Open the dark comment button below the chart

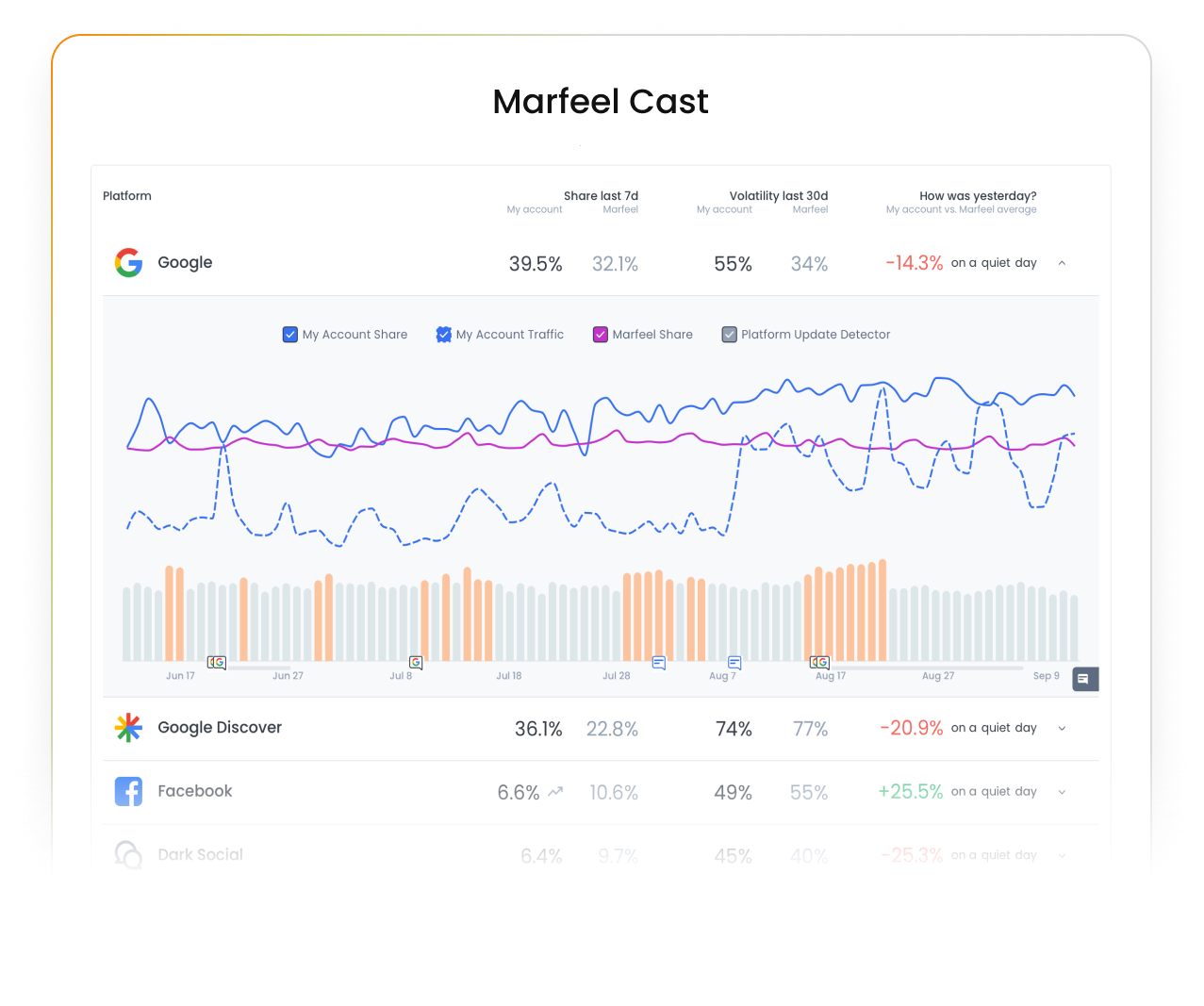click(1085, 679)
